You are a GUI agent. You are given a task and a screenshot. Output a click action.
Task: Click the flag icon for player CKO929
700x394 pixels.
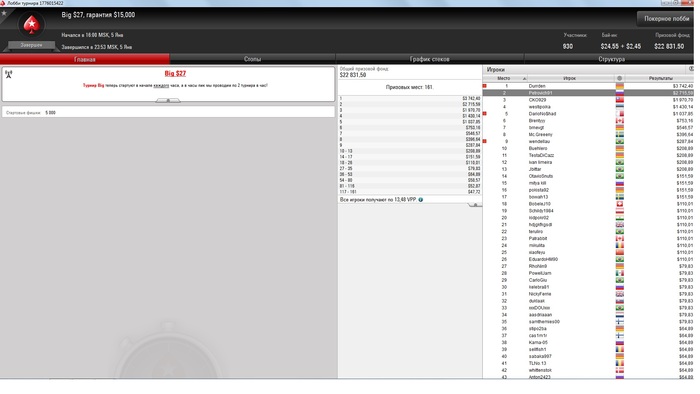[x=620, y=100]
